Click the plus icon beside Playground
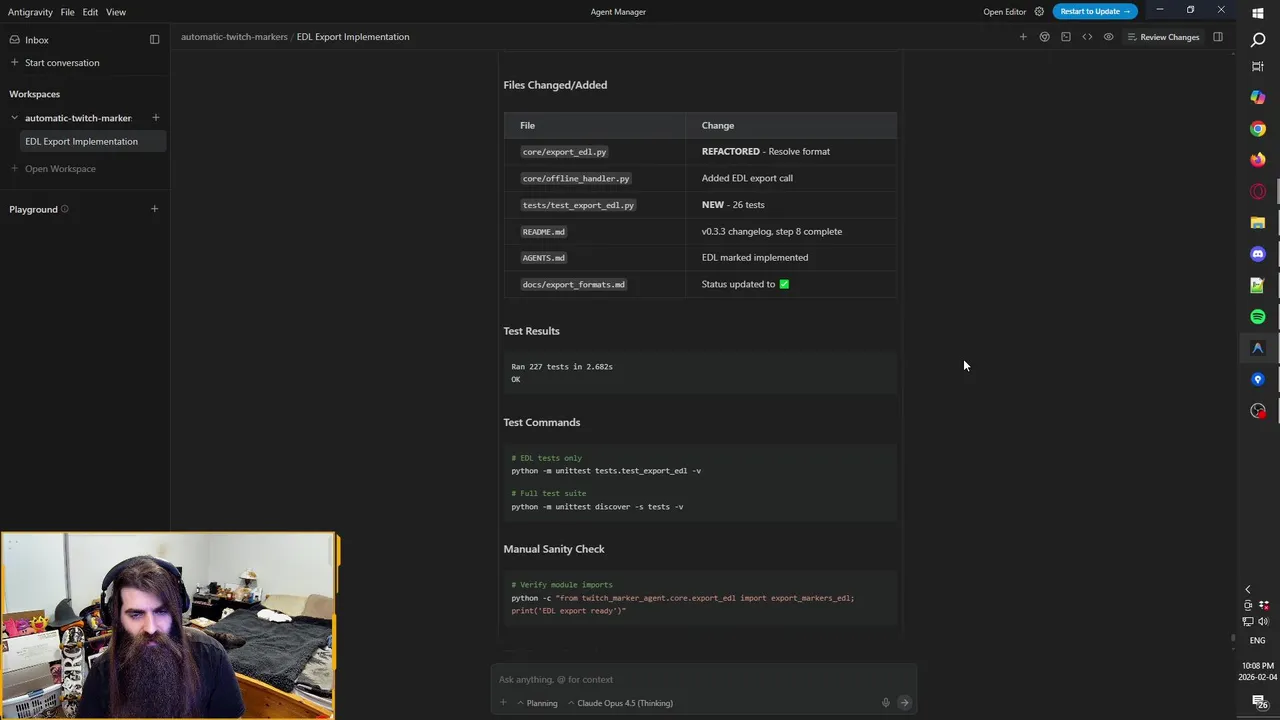1280x720 pixels. click(154, 209)
